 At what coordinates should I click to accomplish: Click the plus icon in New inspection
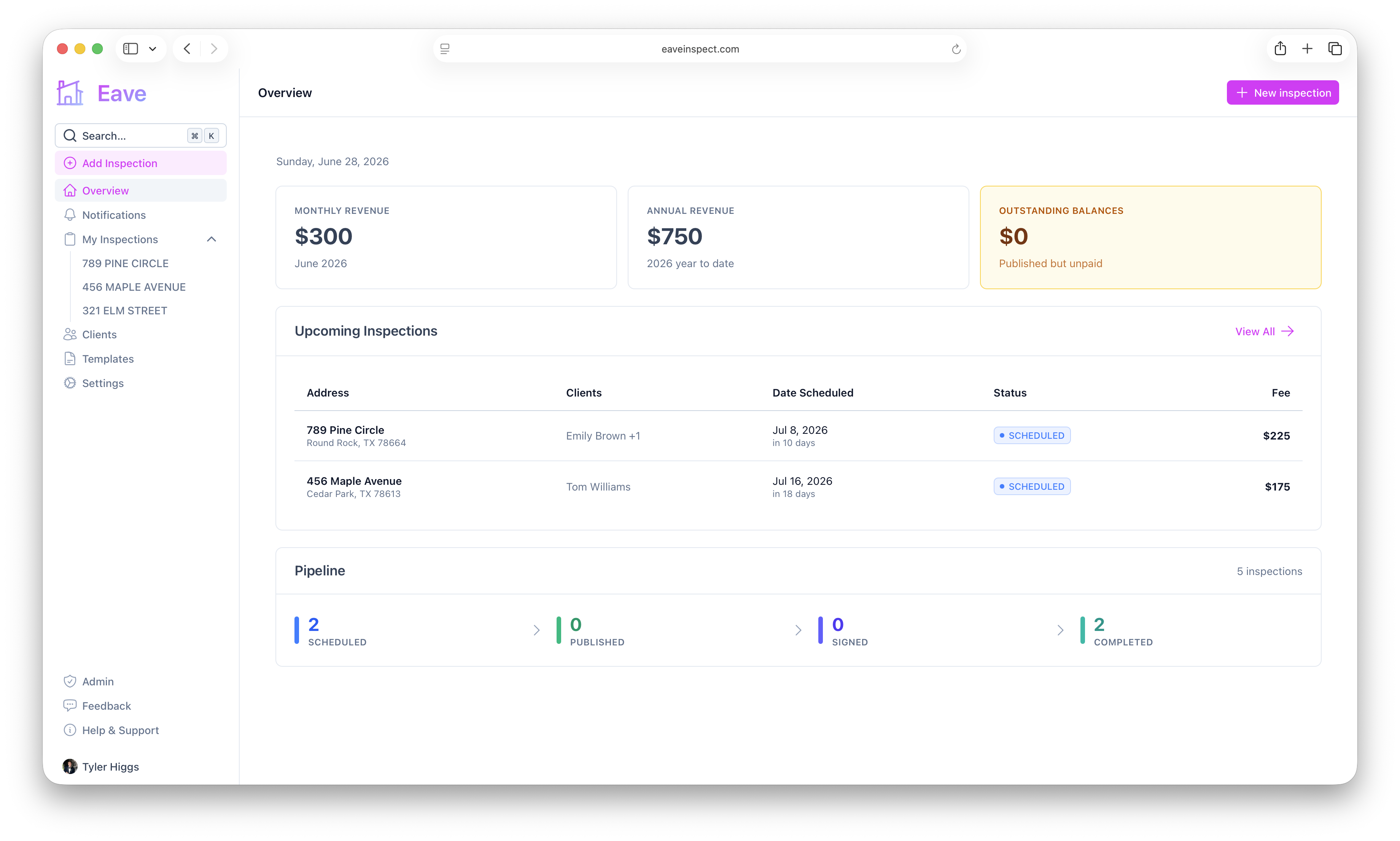point(1241,93)
